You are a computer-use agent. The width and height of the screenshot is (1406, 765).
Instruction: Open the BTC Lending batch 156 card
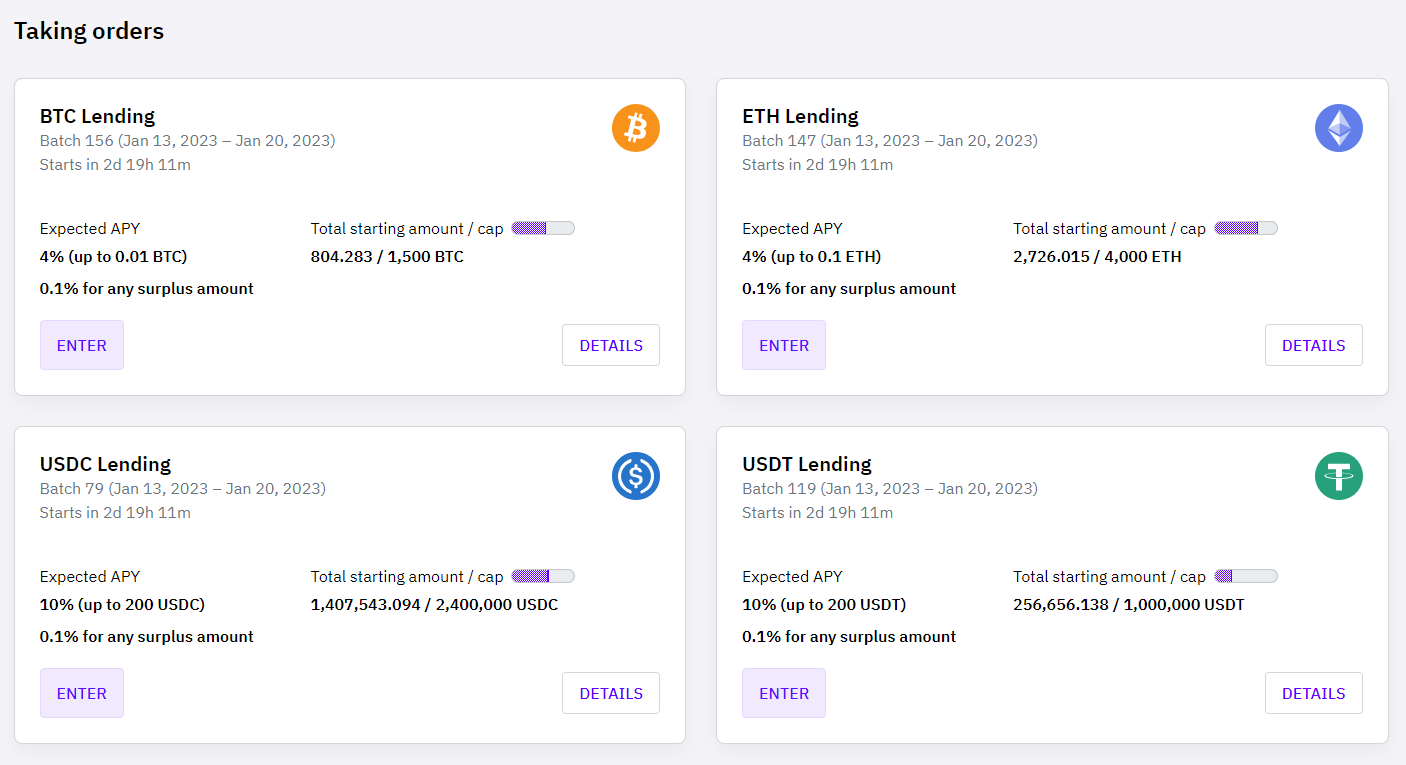pyautogui.click(x=97, y=116)
